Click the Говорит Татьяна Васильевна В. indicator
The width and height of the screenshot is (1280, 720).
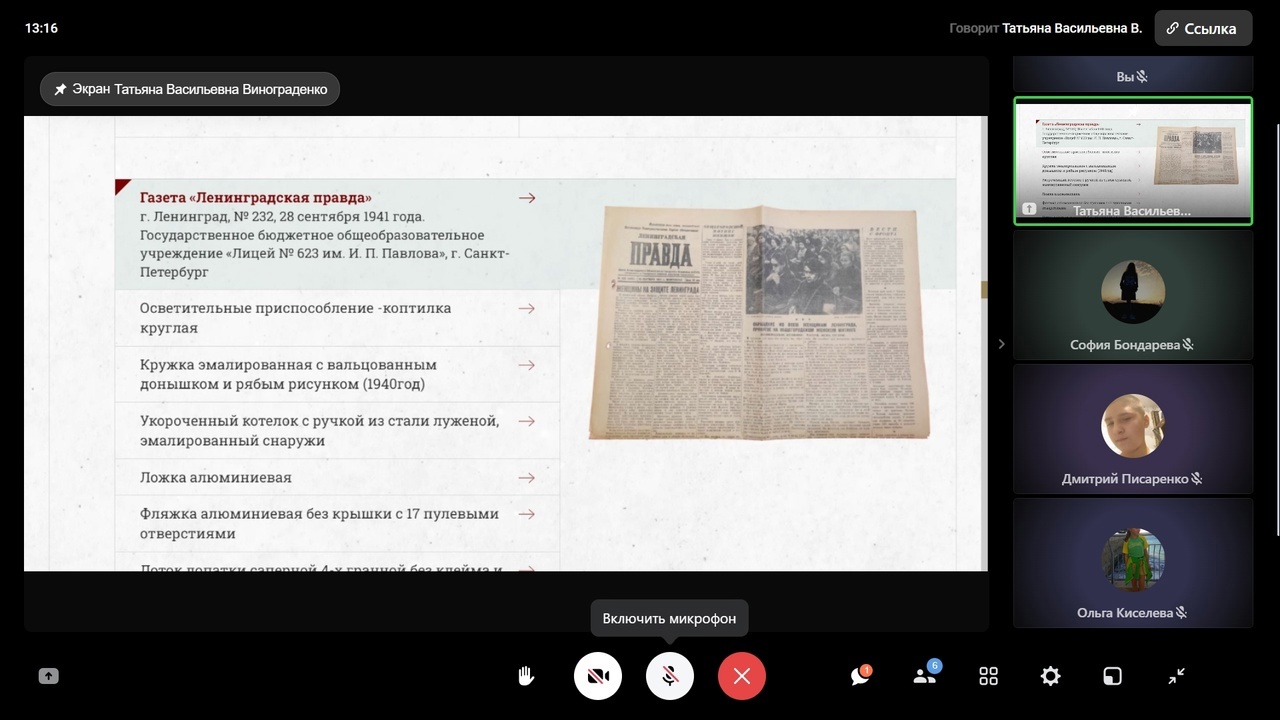click(1045, 28)
